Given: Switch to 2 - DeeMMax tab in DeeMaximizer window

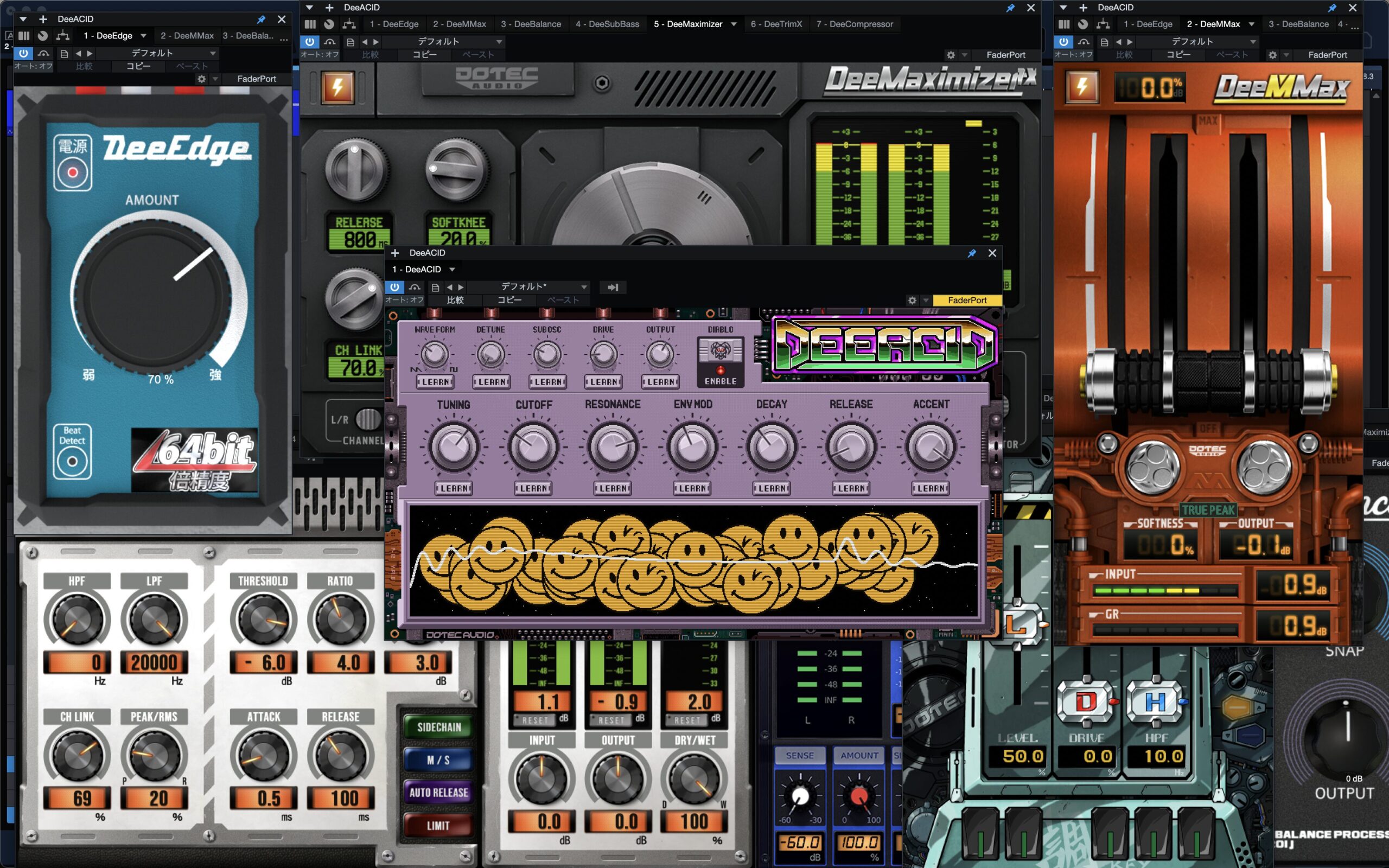Looking at the screenshot, I should [x=459, y=24].
